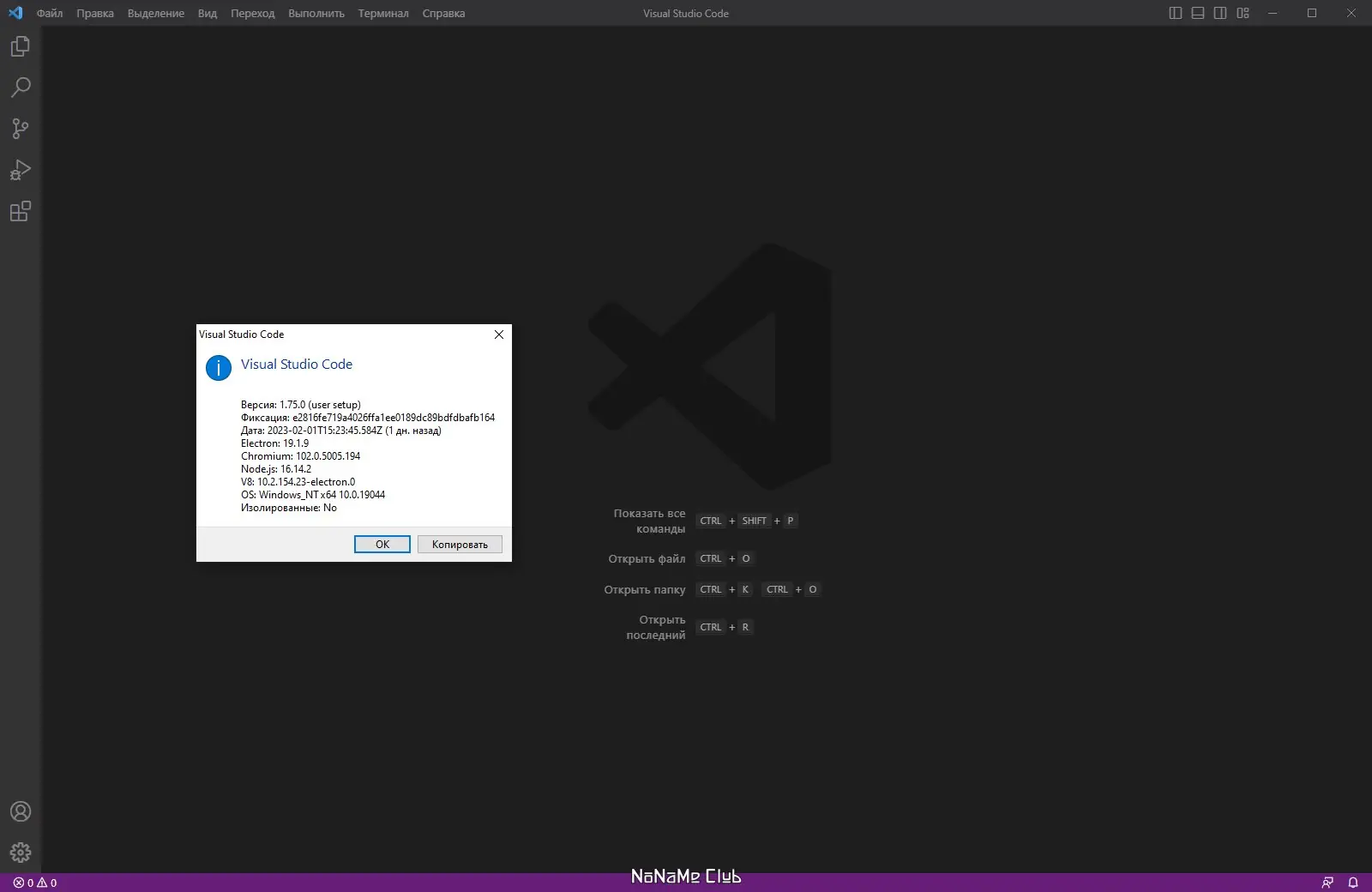Click the P key label
The image size is (1372, 892).
tap(791, 521)
